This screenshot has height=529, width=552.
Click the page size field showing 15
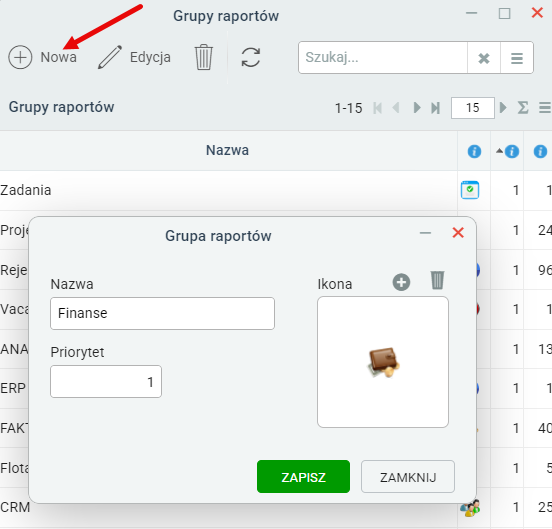click(473, 108)
